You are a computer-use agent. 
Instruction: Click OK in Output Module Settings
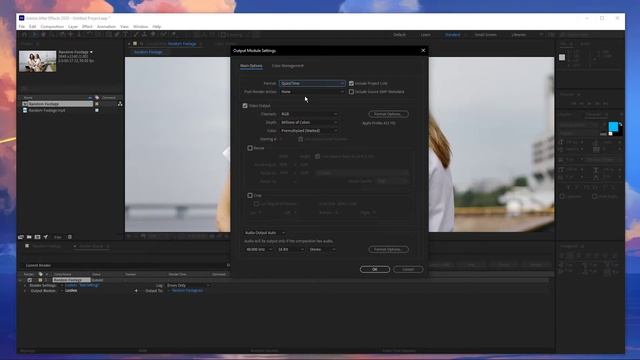pyautogui.click(x=375, y=269)
